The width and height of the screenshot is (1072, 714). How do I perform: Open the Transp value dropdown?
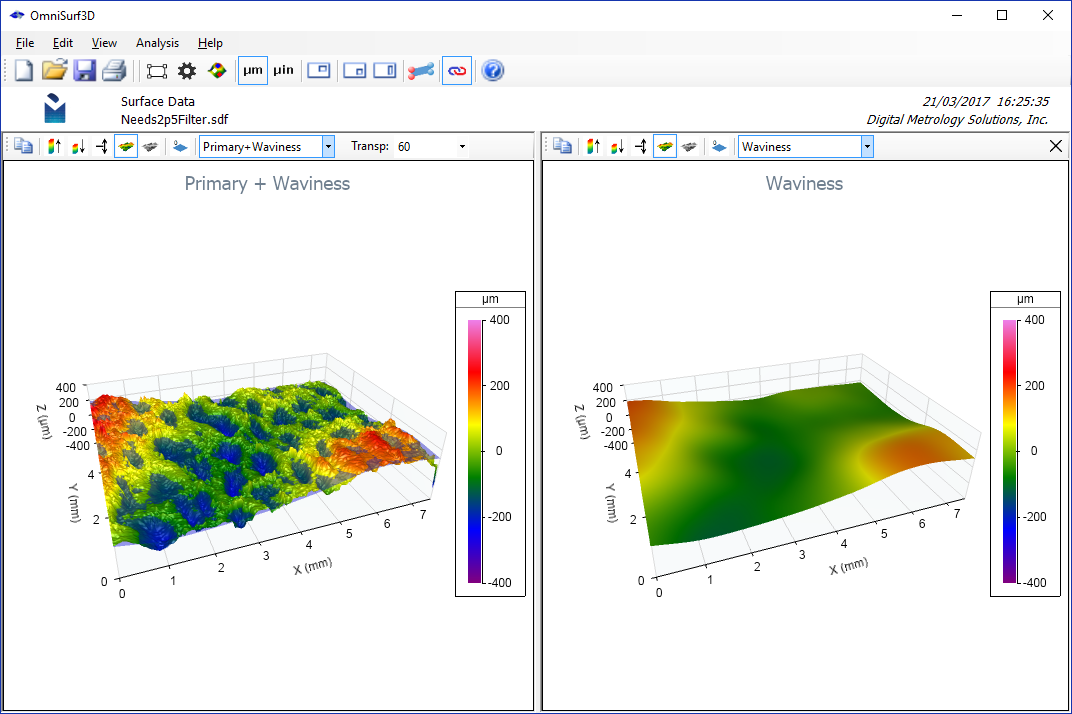point(461,146)
